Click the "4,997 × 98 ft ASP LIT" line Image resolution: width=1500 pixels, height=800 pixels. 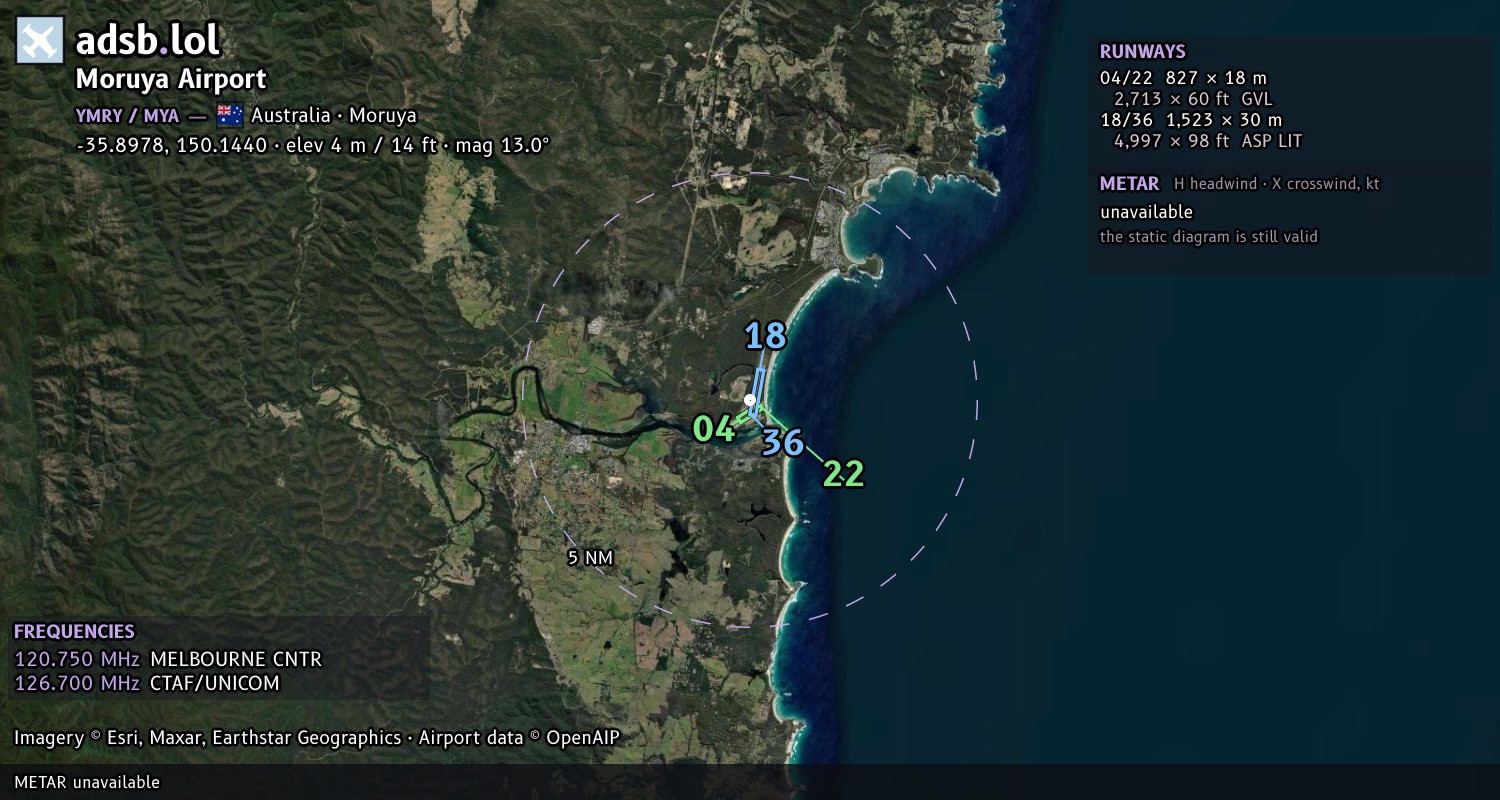click(x=1208, y=141)
